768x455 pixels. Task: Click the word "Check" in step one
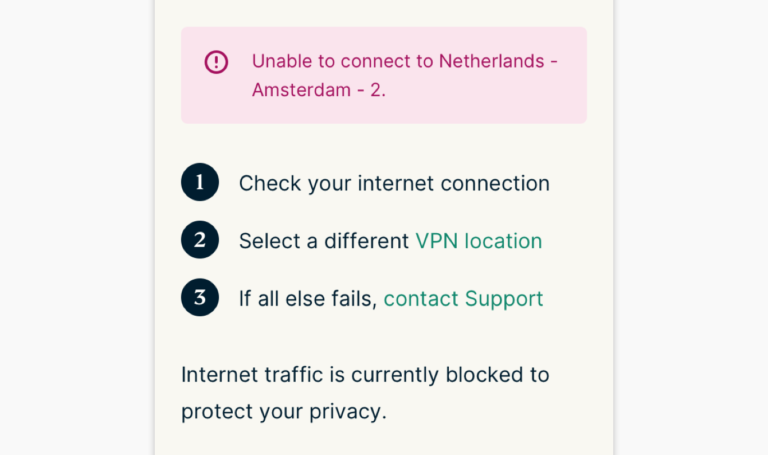(264, 183)
